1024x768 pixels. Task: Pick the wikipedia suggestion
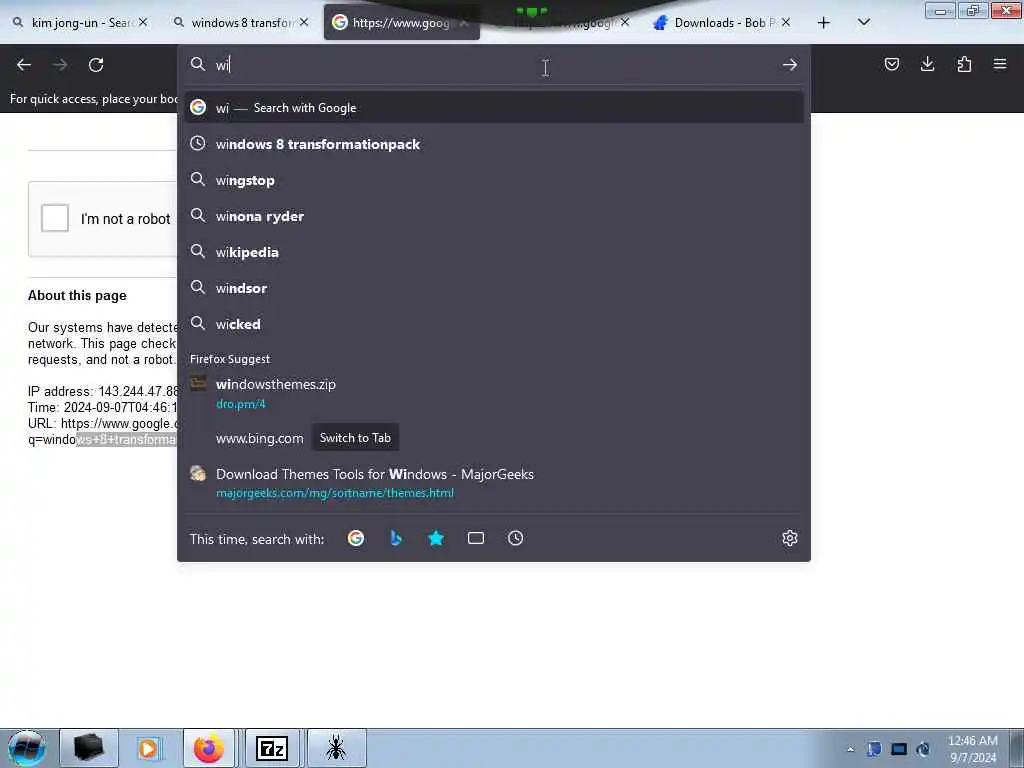[x=494, y=252]
